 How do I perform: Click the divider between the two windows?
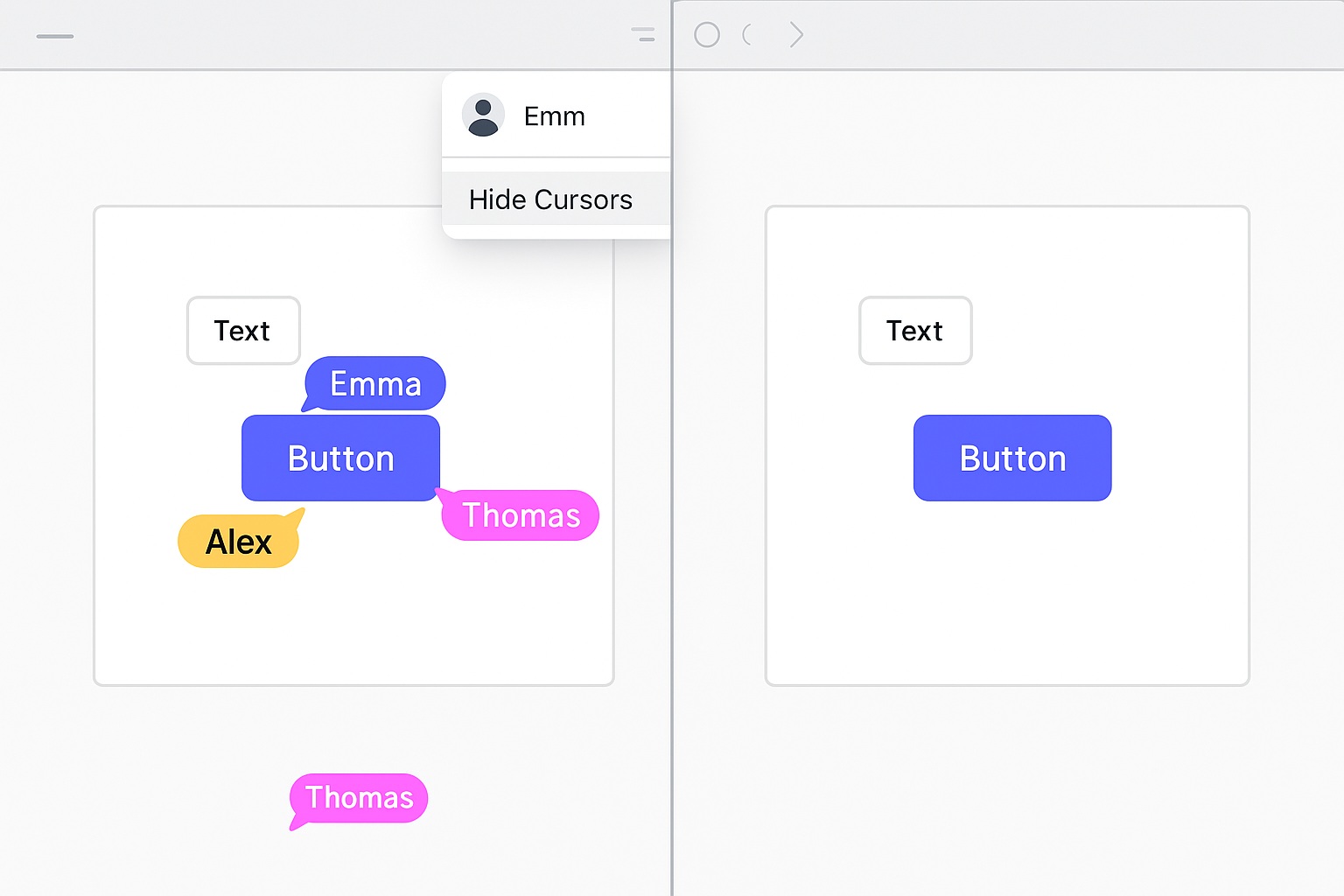[x=671, y=437]
